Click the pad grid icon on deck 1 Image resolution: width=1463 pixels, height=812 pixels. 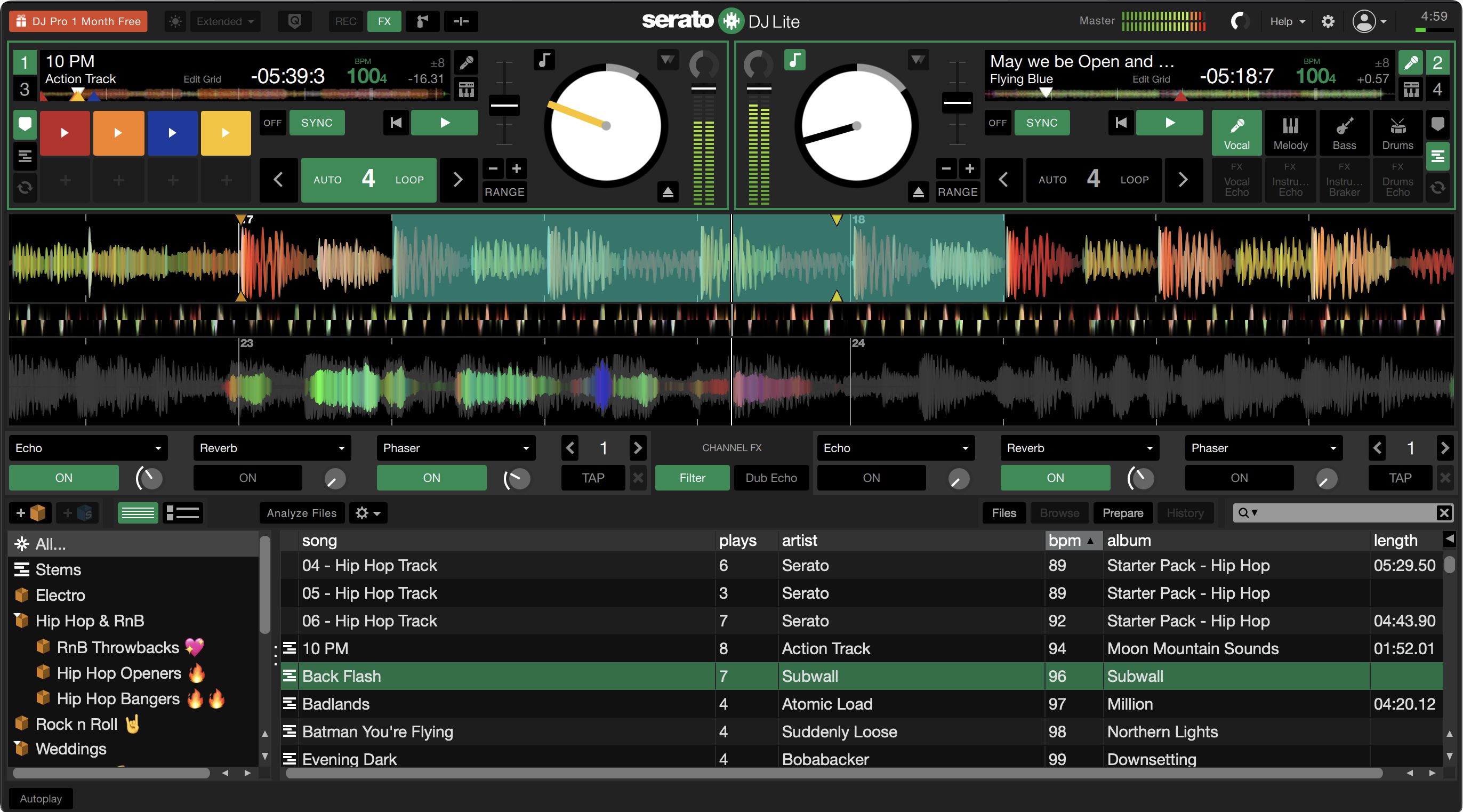click(467, 90)
